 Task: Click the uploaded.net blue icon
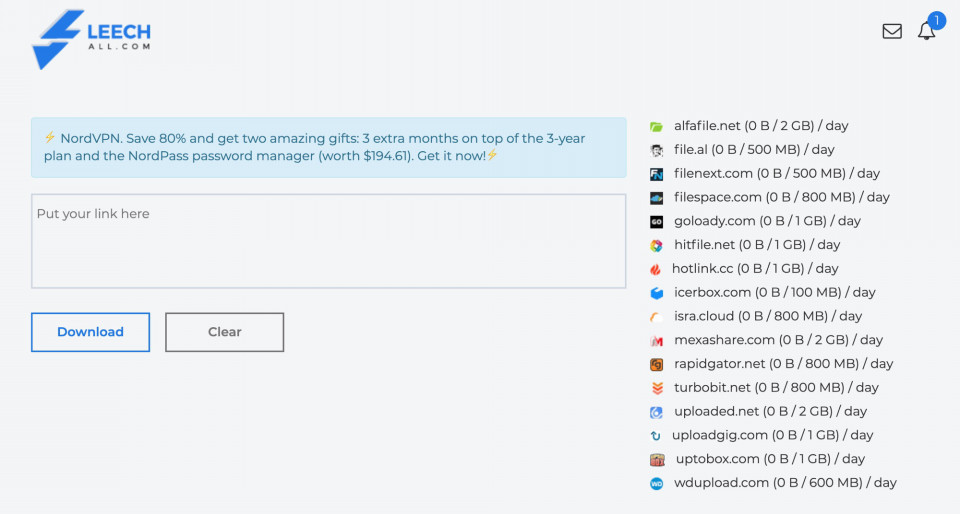pos(656,412)
